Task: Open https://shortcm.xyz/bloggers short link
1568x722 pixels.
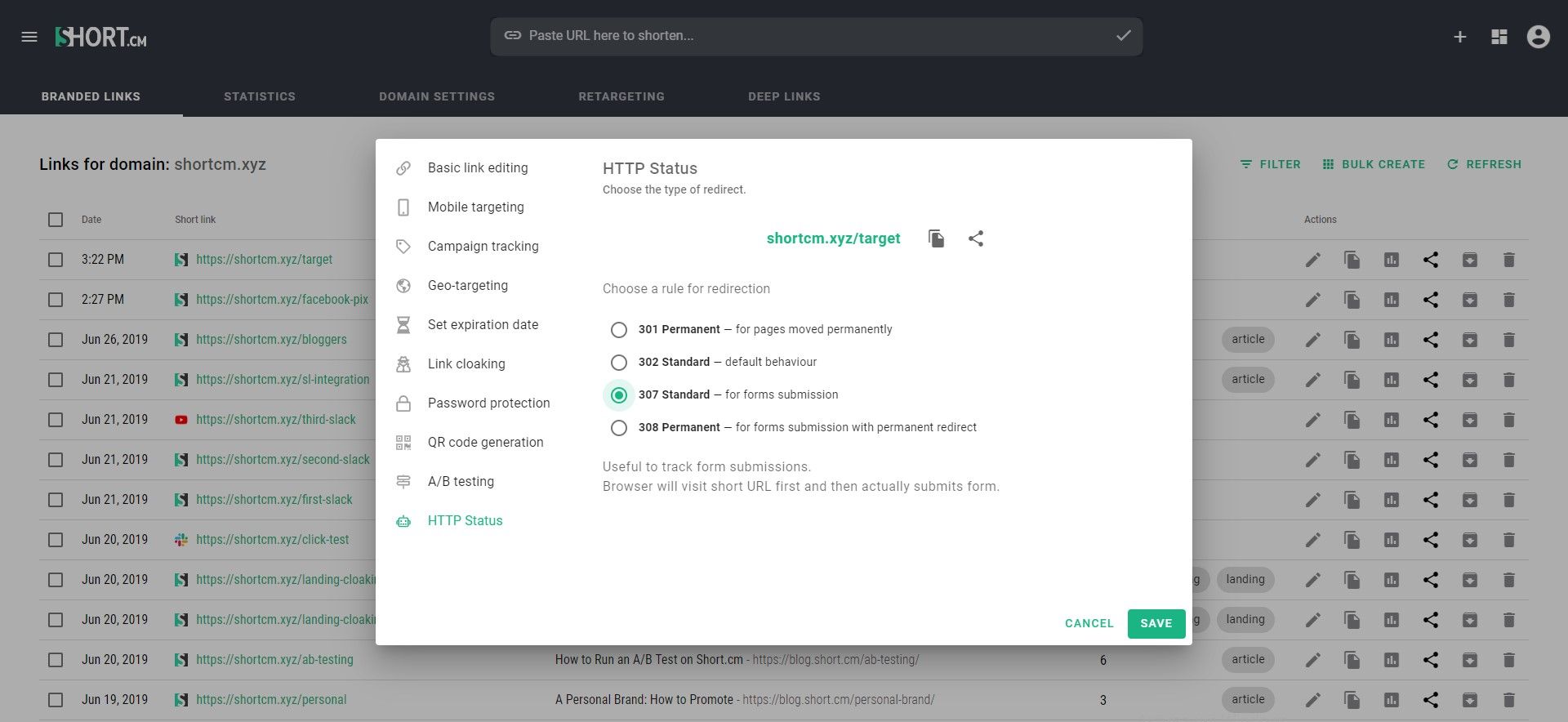Action: (x=271, y=340)
